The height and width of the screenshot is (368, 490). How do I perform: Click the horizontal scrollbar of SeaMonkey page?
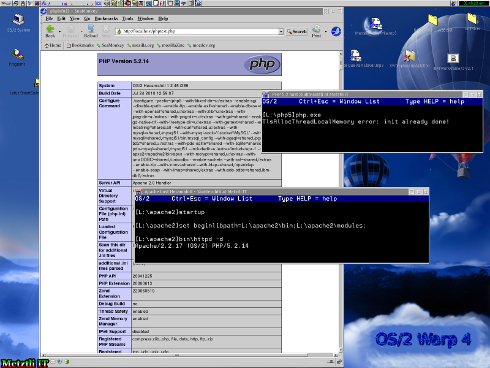[x=189, y=355]
